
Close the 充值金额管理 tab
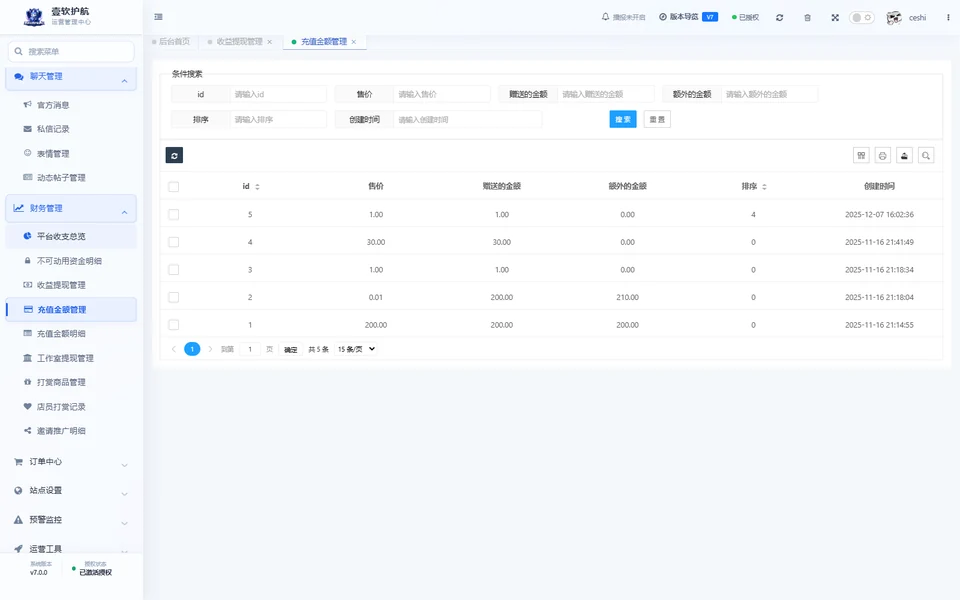354,42
